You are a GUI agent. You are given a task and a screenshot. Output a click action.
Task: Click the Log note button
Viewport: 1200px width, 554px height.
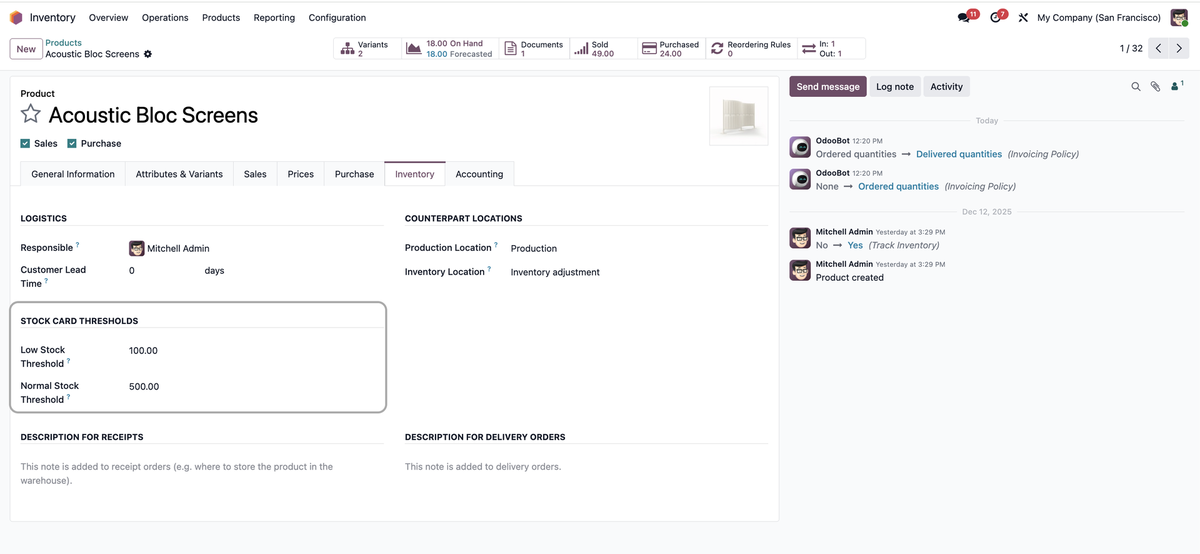coord(895,87)
